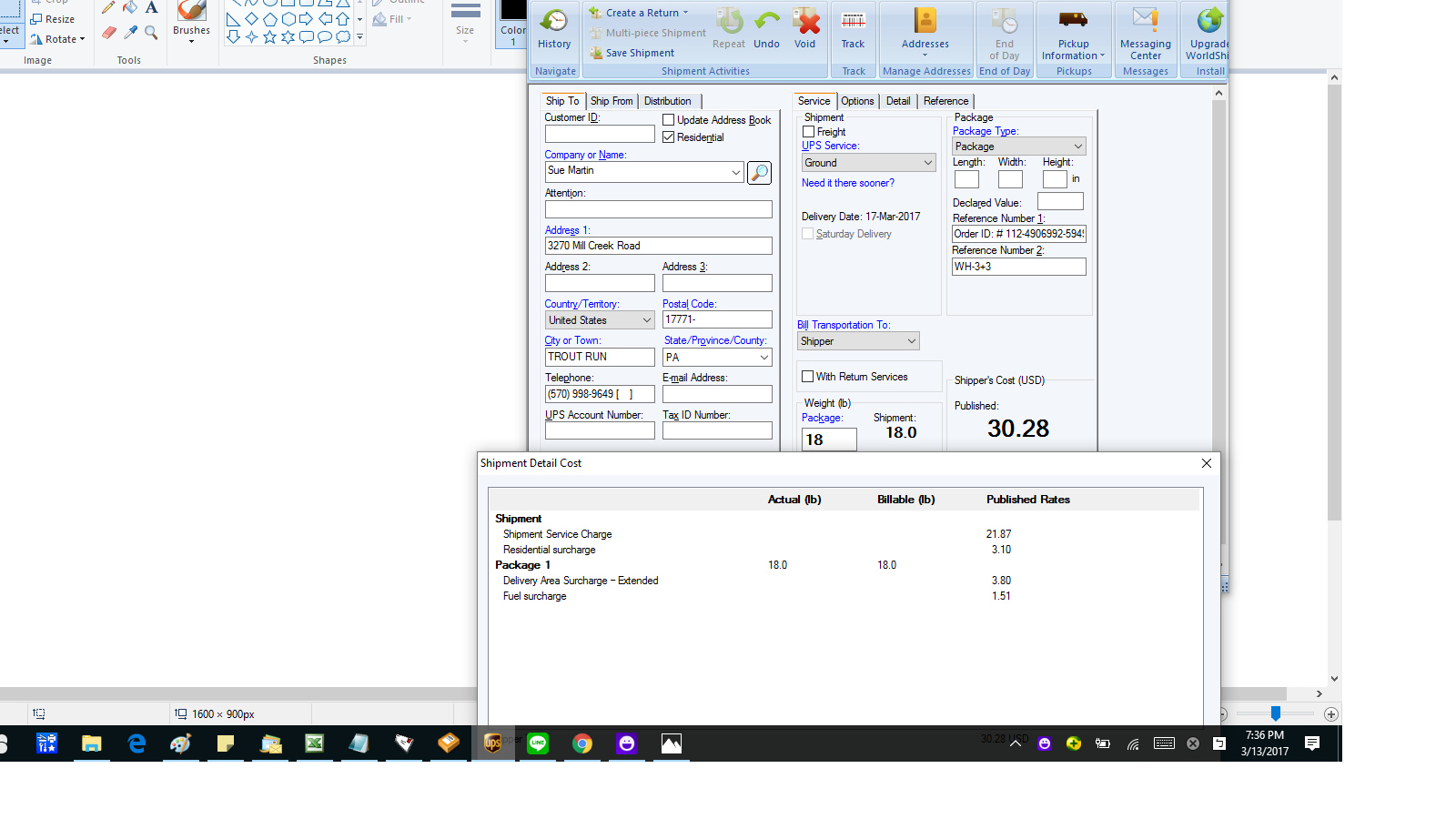Click the Undo green arrow icon
The image size is (1456, 819).
point(766,29)
